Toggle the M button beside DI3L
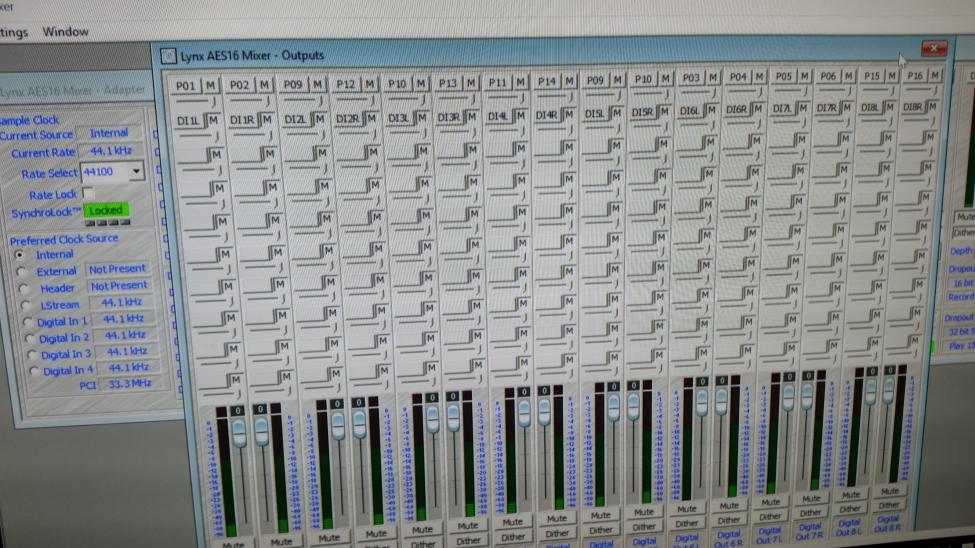The height and width of the screenshot is (548, 975). (422, 117)
